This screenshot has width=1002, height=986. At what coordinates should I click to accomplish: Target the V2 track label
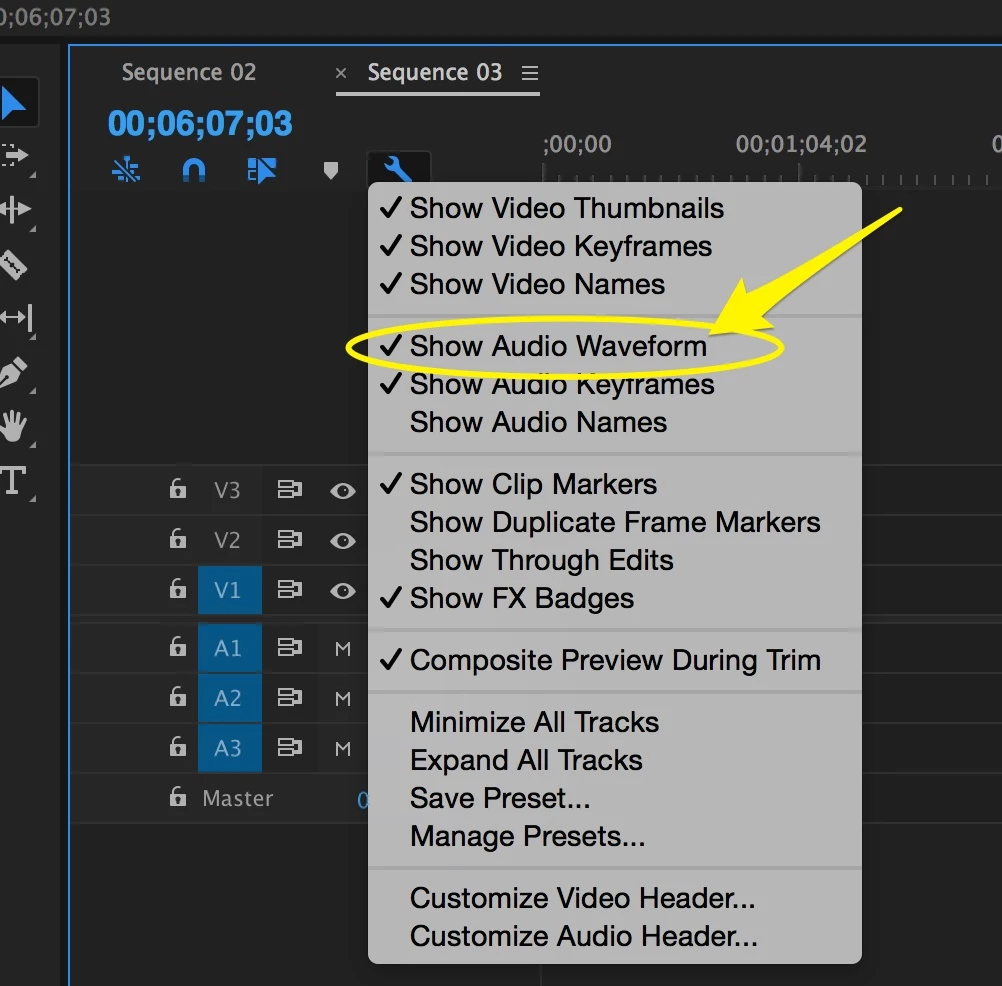coord(227,540)
